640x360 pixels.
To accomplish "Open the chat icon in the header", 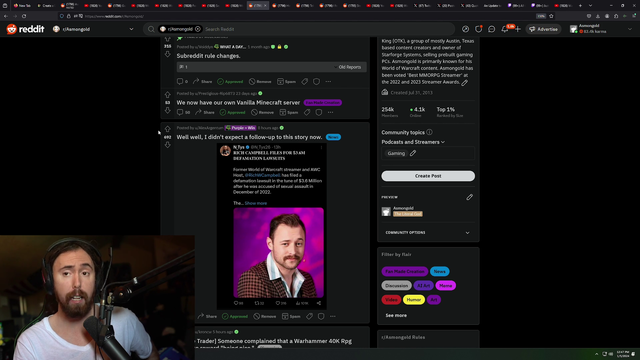I will (x=491, y=29).
